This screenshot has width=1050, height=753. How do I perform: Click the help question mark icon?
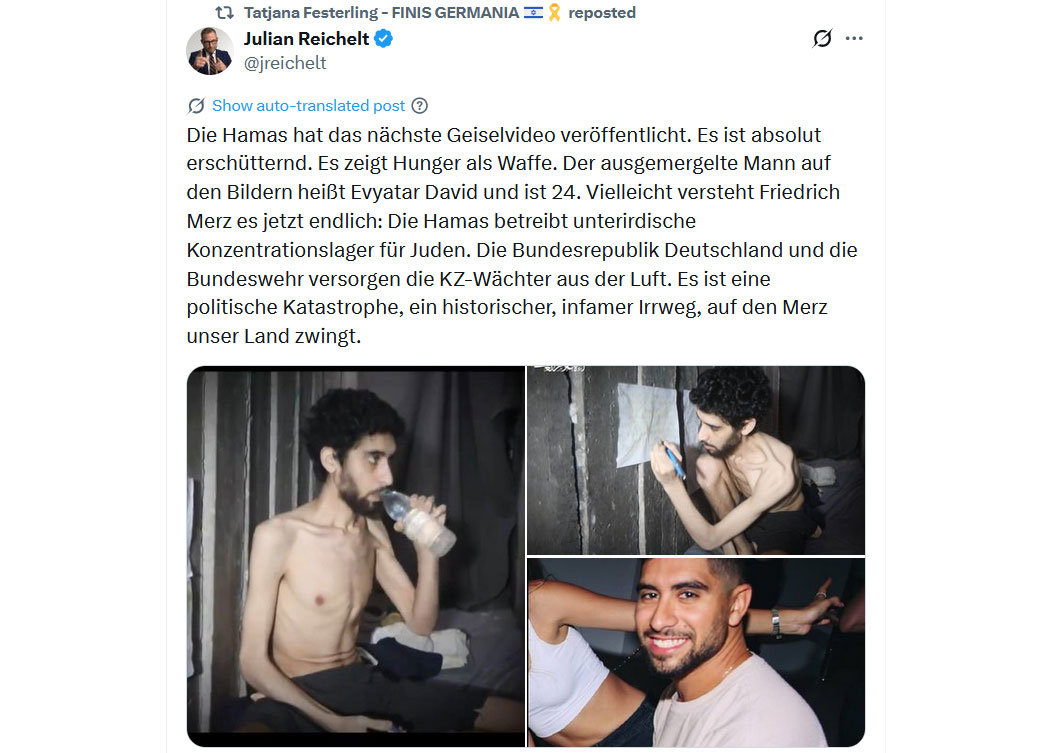pos(419,106)
